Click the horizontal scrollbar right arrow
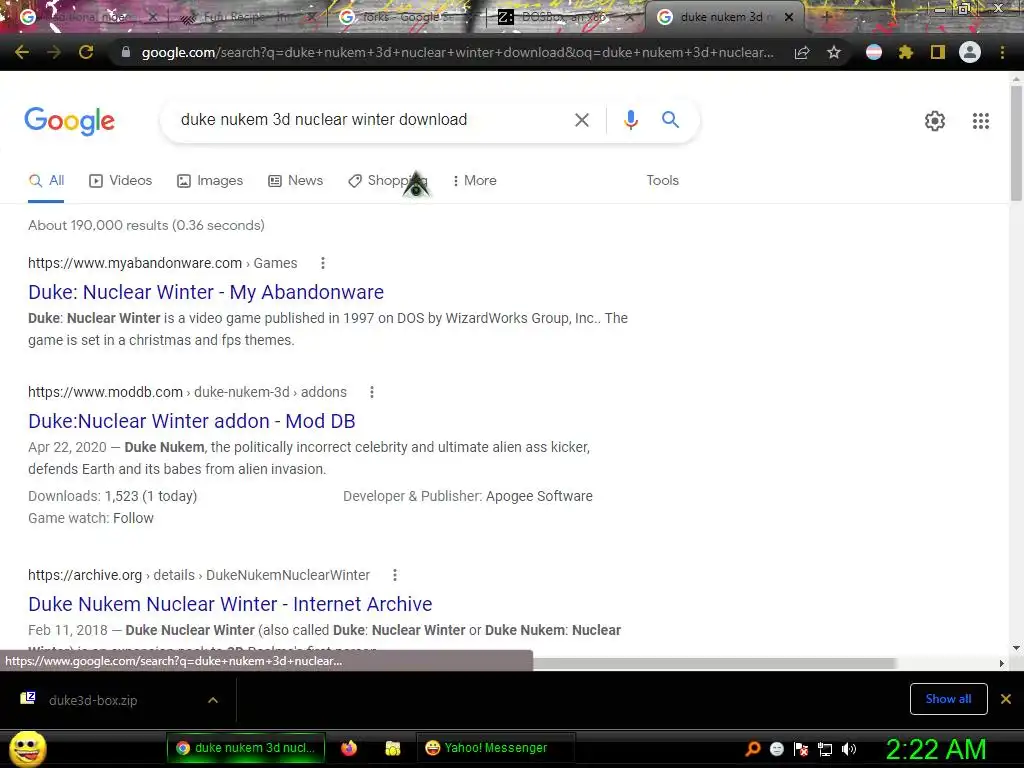 [x=1002, y=663]
